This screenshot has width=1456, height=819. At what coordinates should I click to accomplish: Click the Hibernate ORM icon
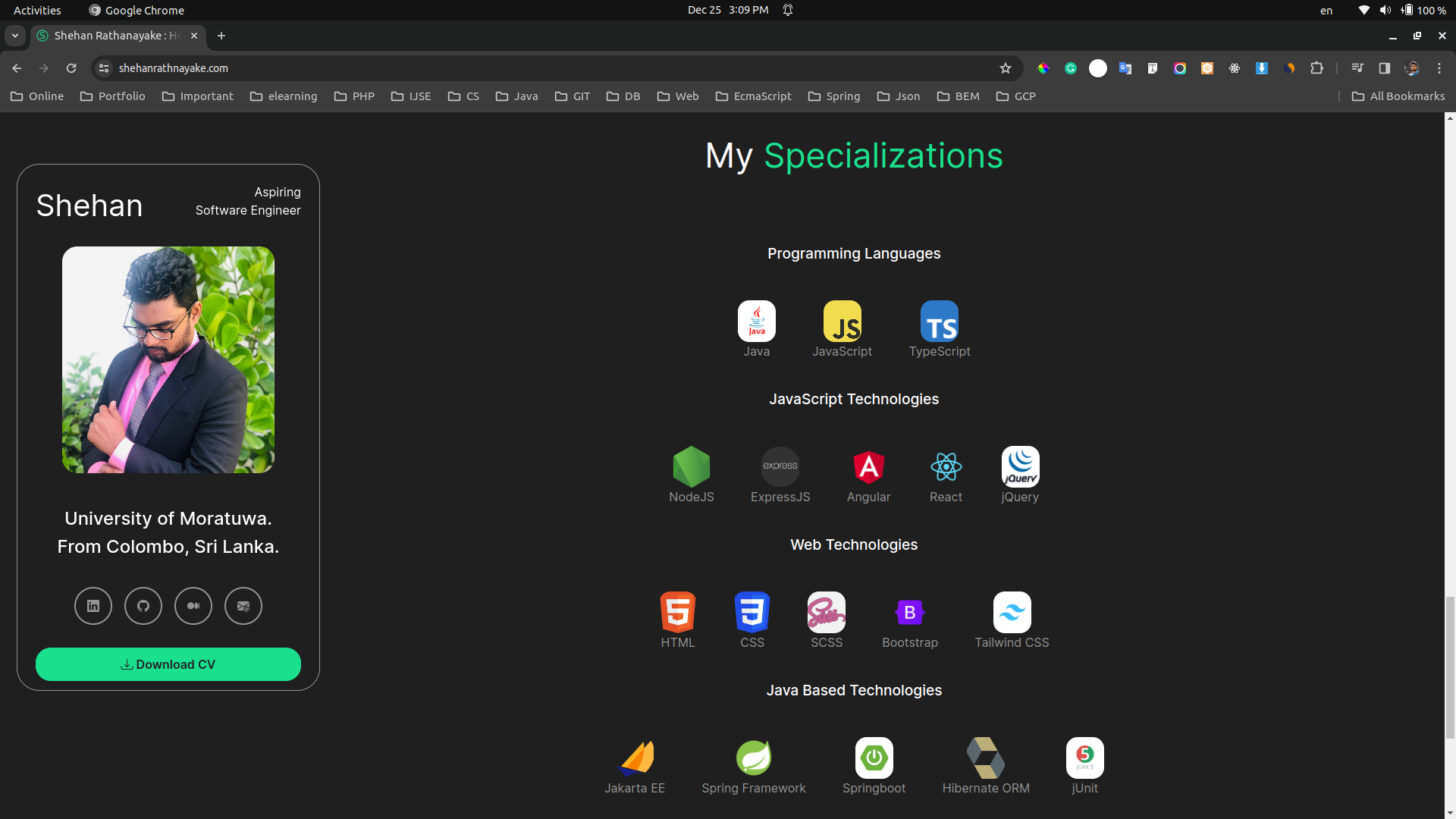point(985,758)
